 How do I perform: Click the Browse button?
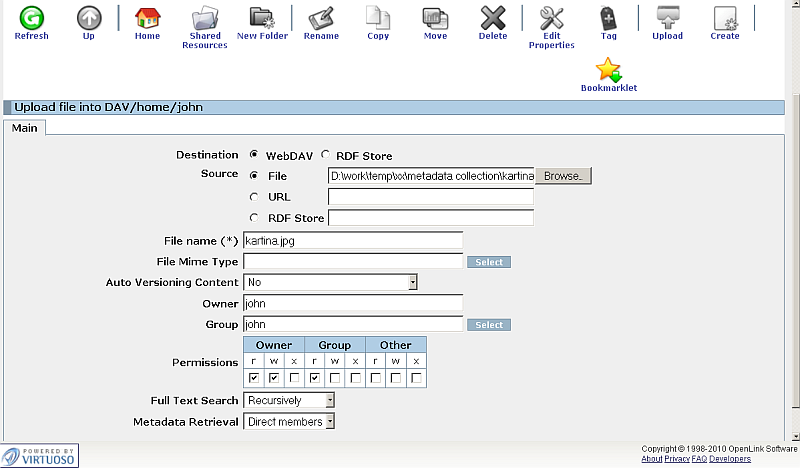[x=564, y=176]
